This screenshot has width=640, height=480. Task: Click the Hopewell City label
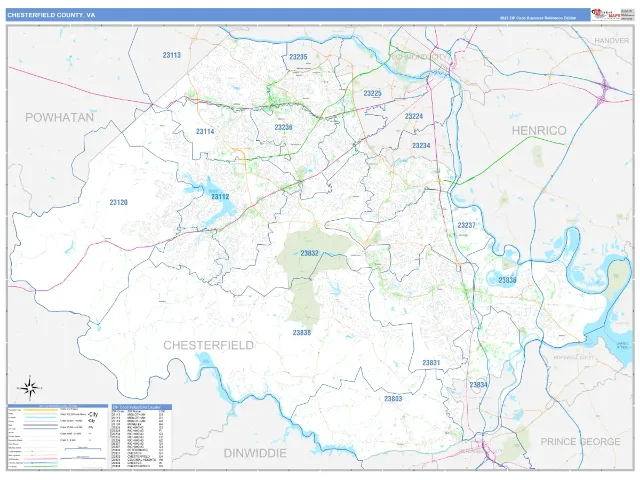573,358
